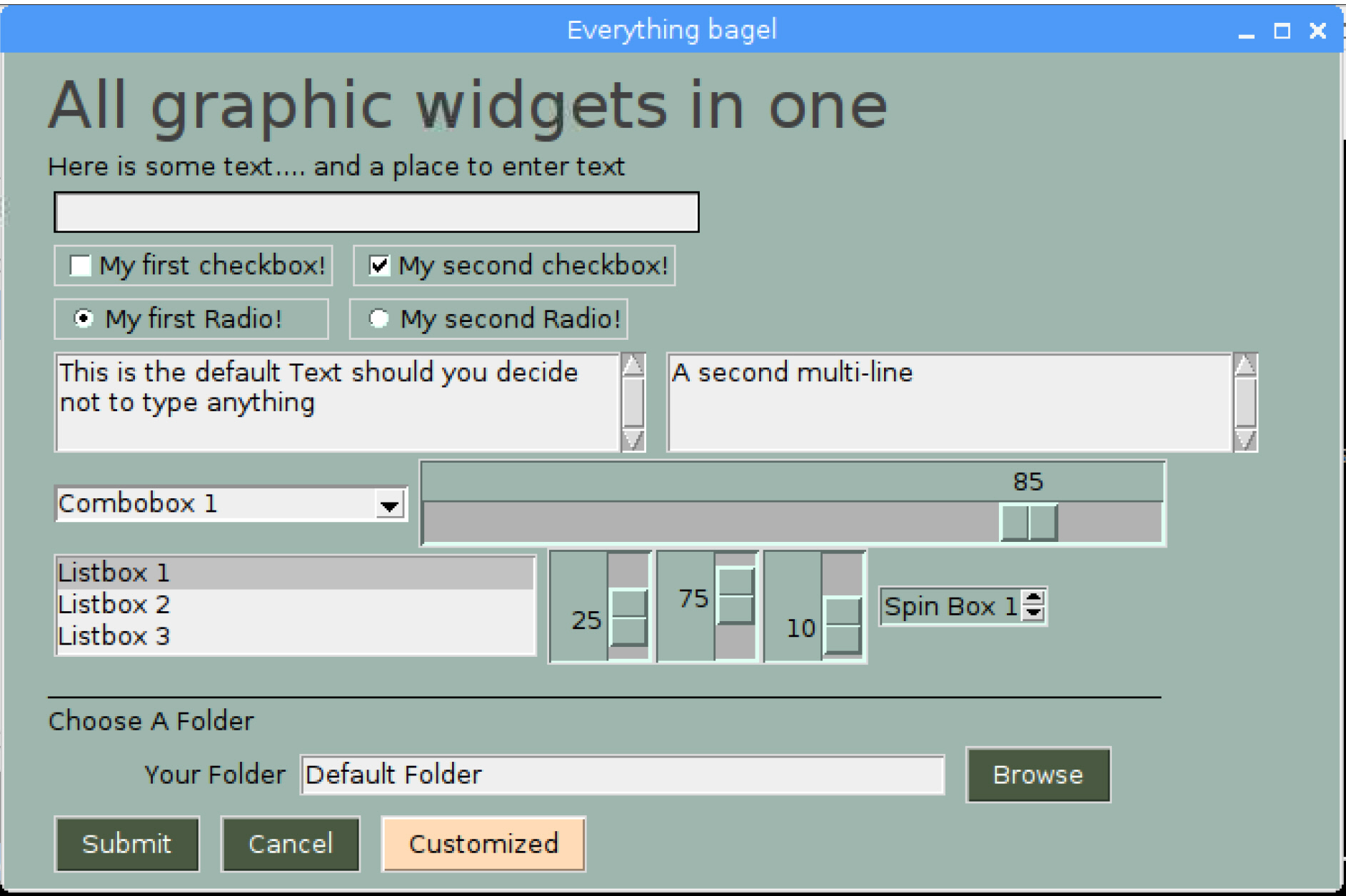Viewport: 1346px width, 896px height.
Task: Click inside the "Default Folder" input field
Action: (621, 774)
